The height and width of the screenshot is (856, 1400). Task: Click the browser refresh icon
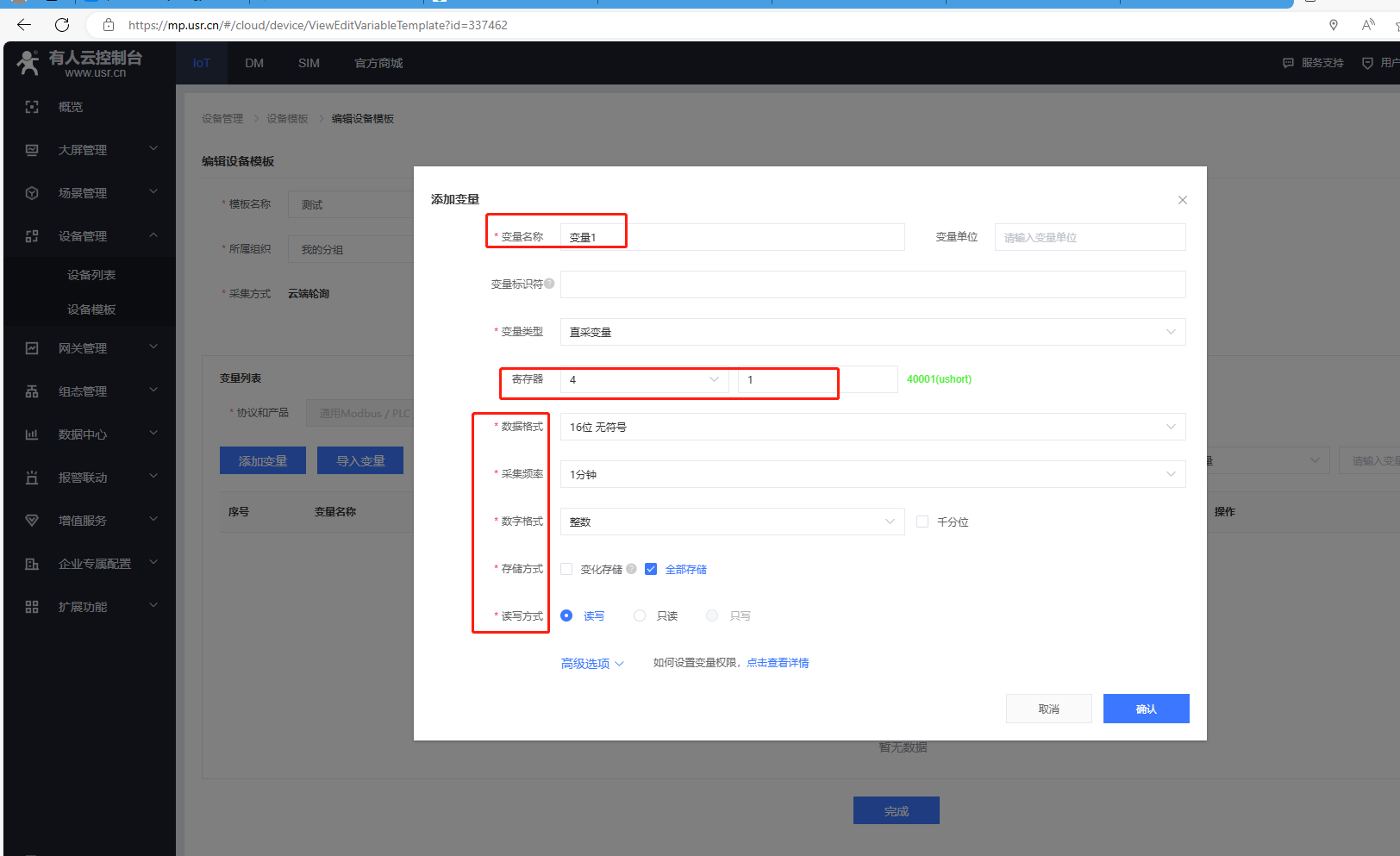62,25
